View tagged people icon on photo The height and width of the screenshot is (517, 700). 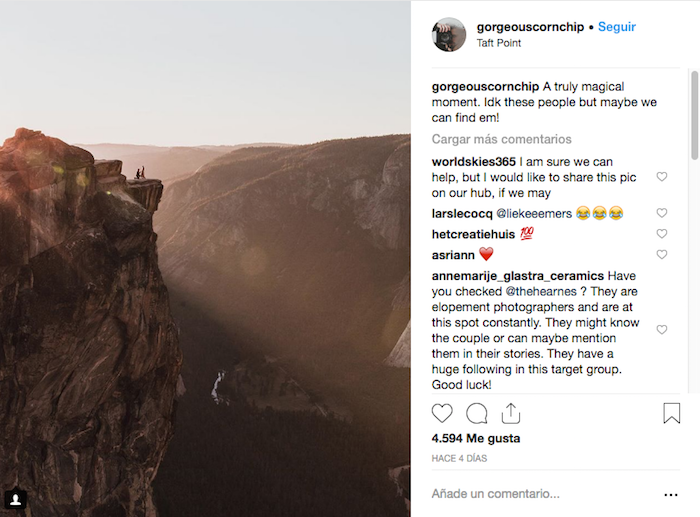[x=16, y=499]
